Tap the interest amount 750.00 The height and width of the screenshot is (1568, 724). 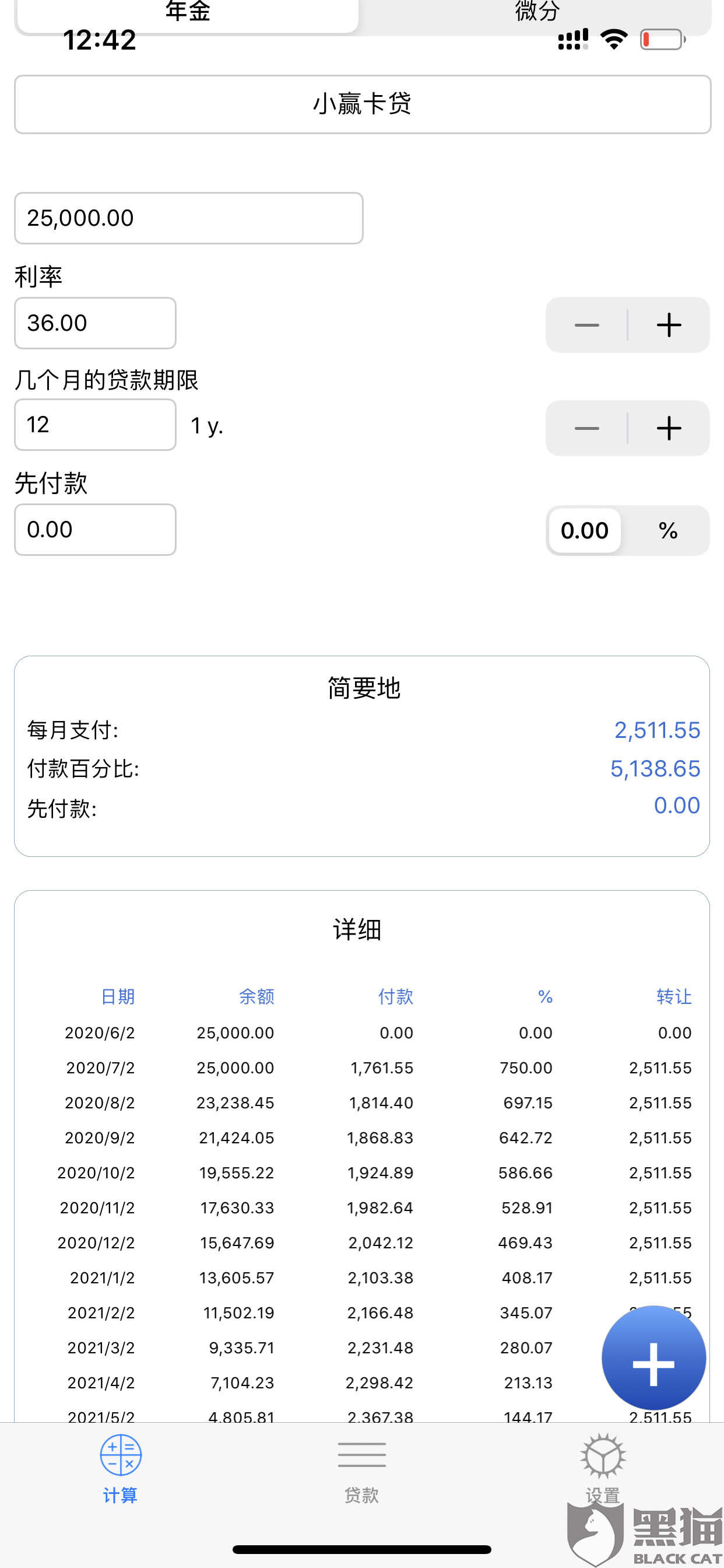(x=526, y=1067)
